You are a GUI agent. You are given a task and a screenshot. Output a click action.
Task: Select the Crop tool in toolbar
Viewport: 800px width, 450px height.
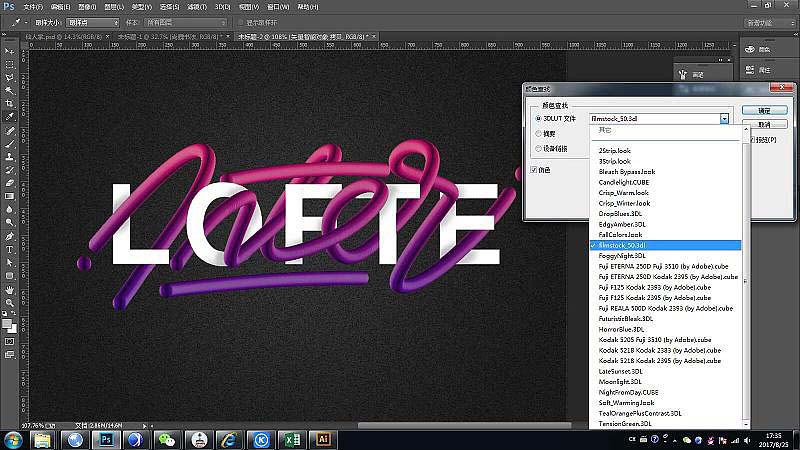tap(9, 104)
